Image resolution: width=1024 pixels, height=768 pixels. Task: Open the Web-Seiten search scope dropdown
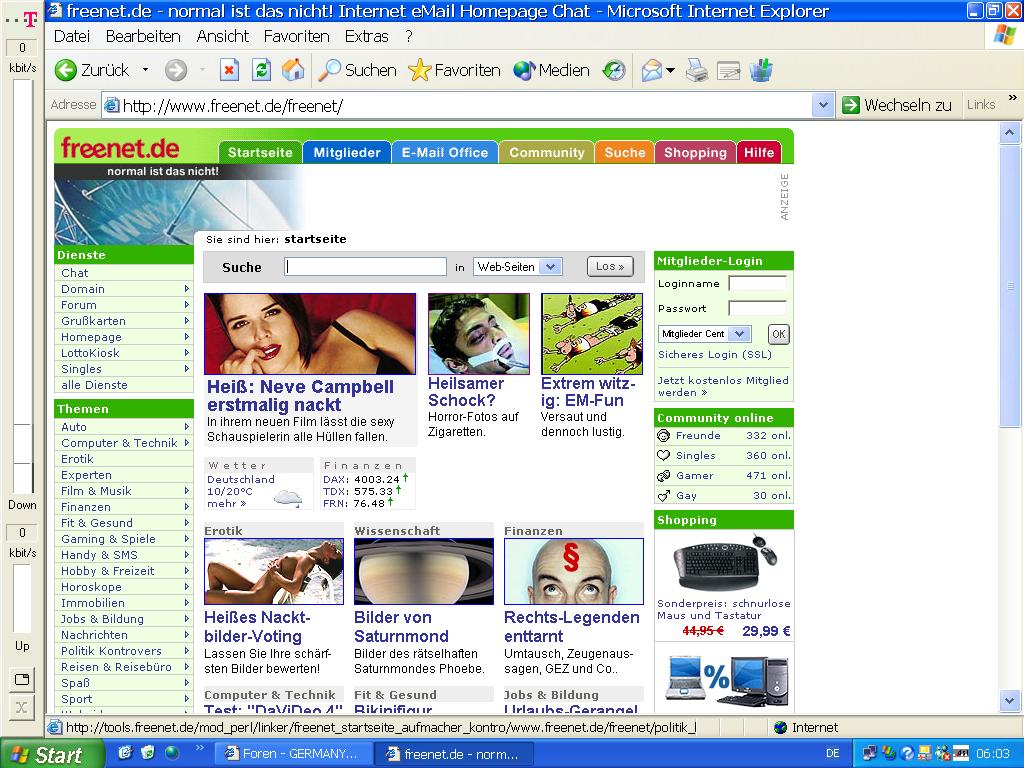pos(551,266)
